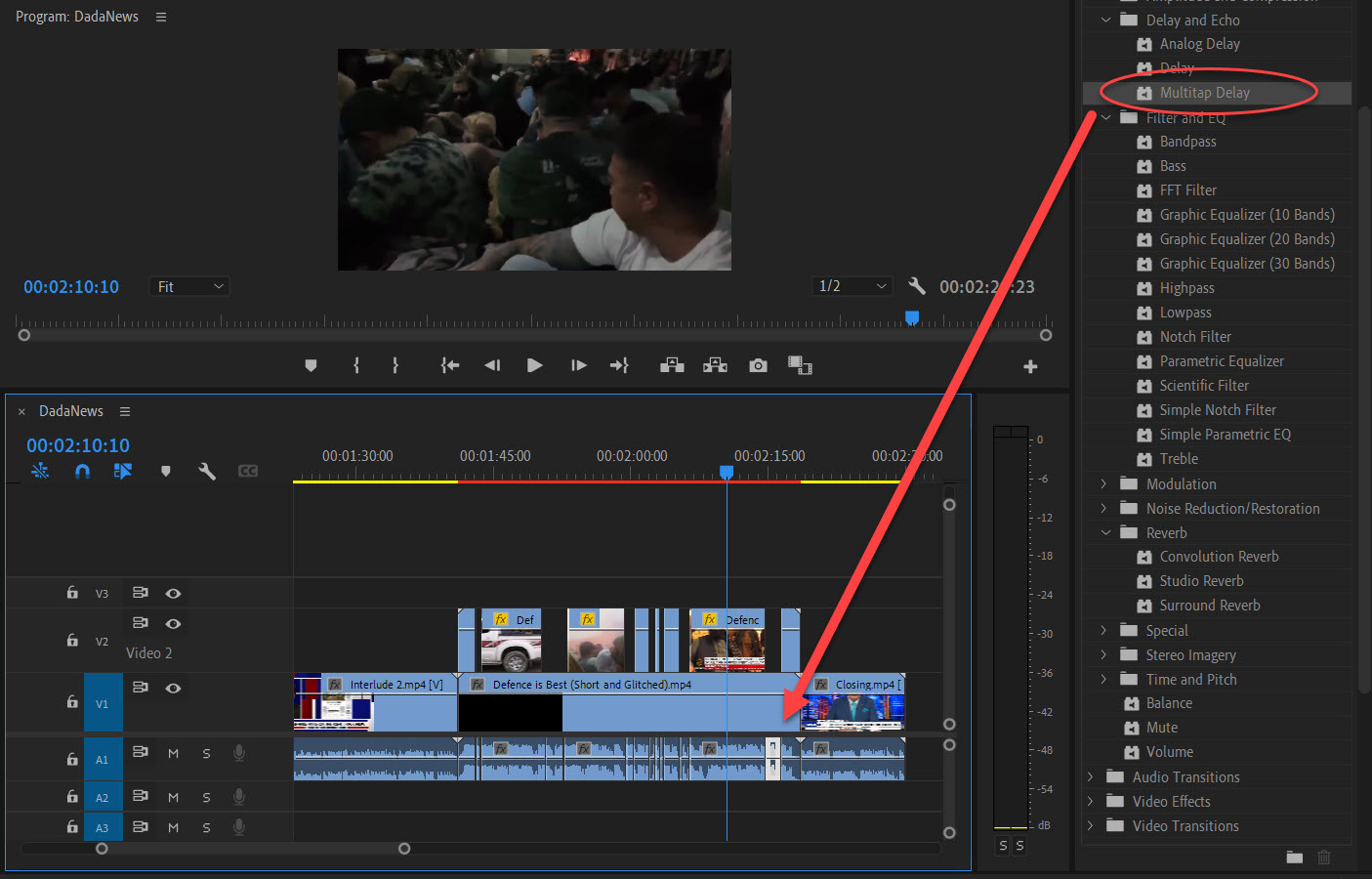Click the delete custom items trash icon

pyautogui.click(x=1324, y=857)
